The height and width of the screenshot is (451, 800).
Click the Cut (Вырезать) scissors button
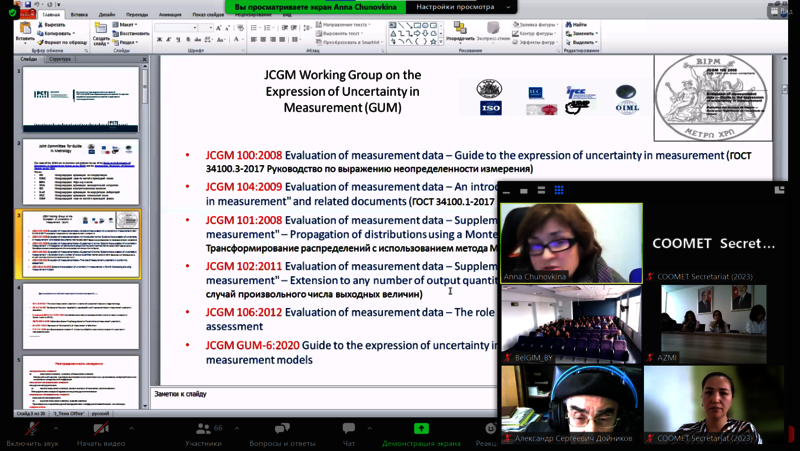pos(51,24)
